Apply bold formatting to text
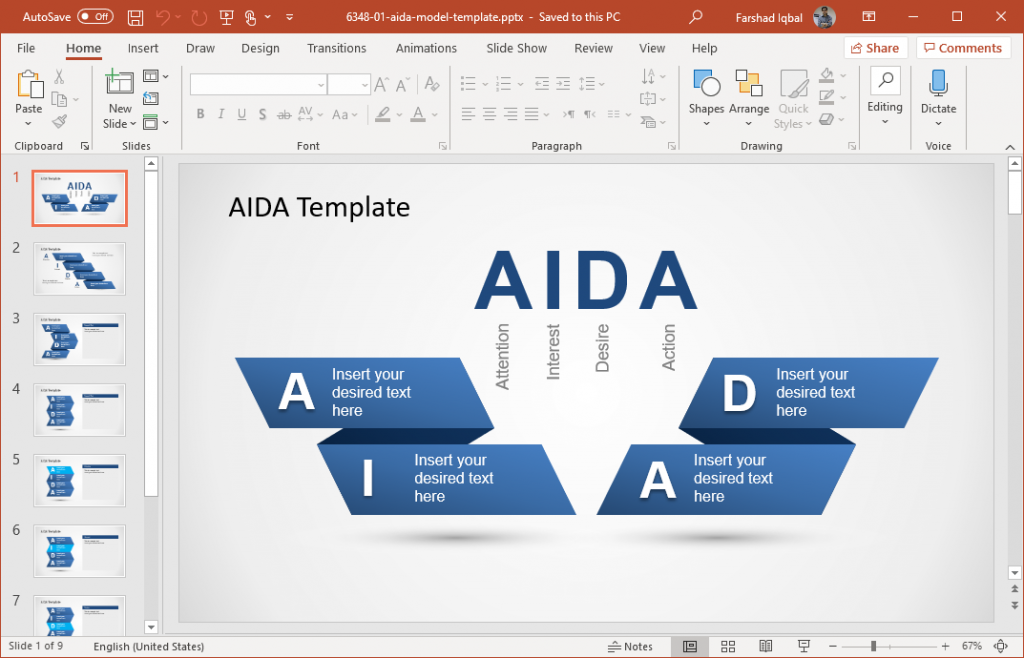This screenshot has width=1024, height=658. coord(201,114)
